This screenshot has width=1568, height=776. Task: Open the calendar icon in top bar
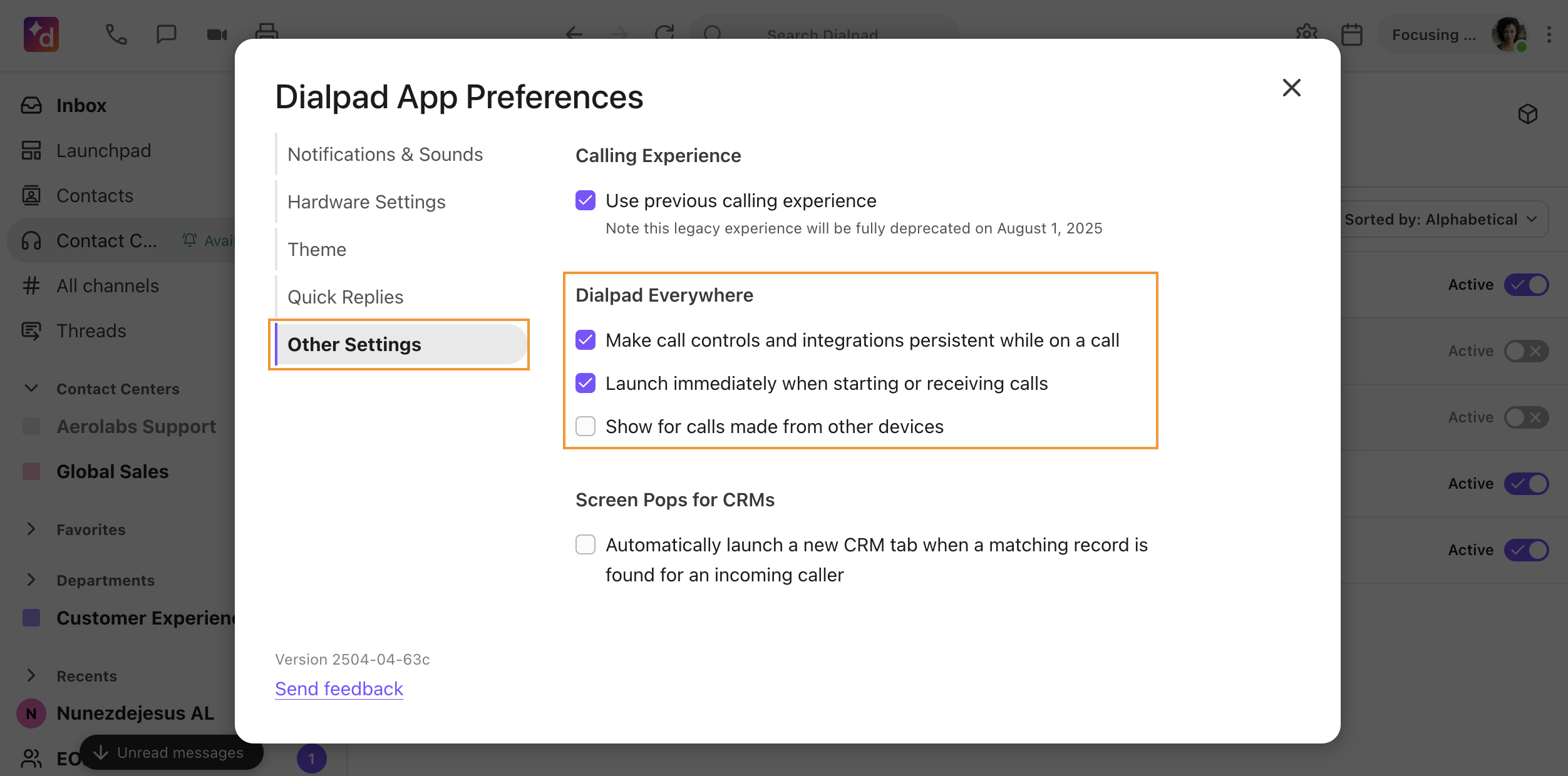[x=1352, y=34]
